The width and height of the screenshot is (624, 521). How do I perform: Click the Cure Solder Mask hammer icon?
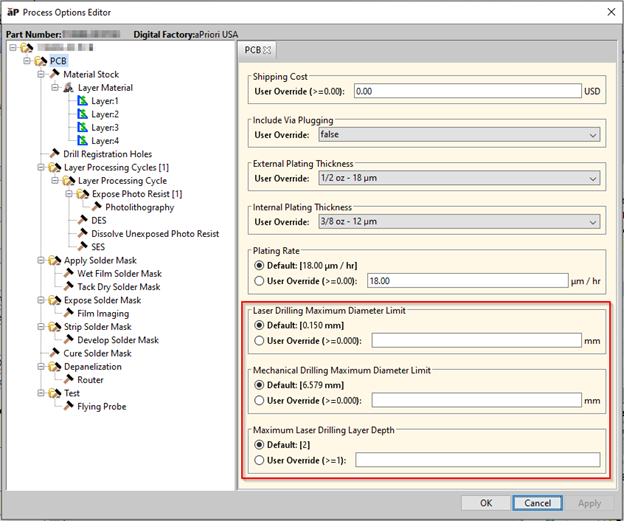(55, 353)
